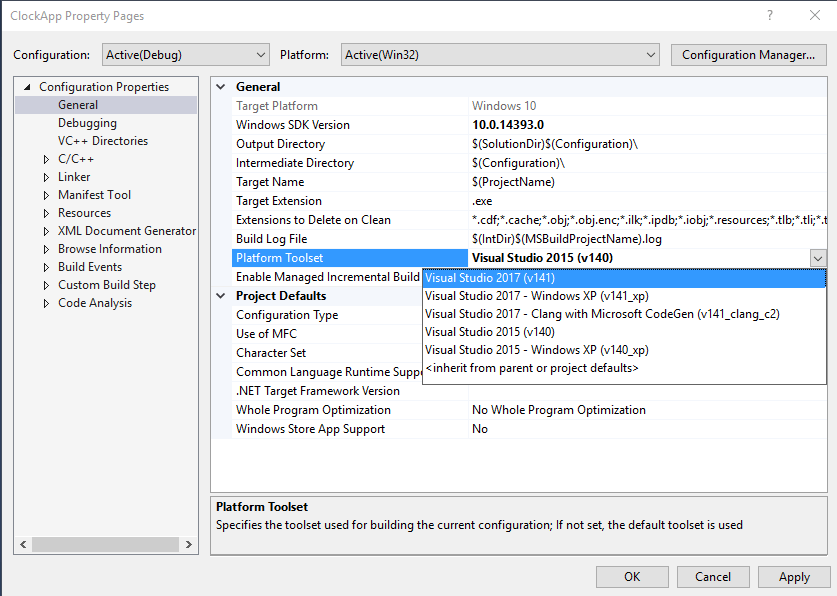Collapse the Project Defaults group chevron
837x596 pixels.
point(221,296)
